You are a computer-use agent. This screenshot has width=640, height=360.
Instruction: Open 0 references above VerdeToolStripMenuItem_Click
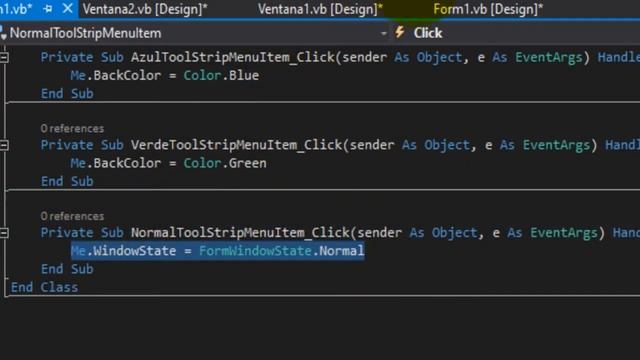(x=72, y=129)
